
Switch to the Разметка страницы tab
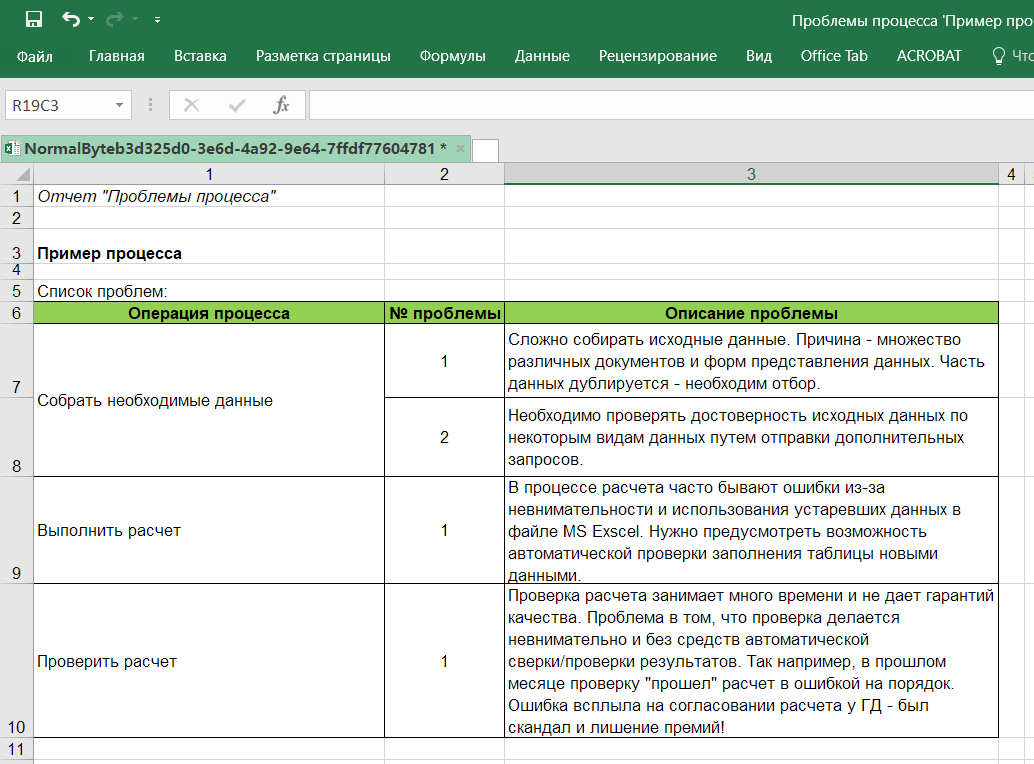(323, 56)
